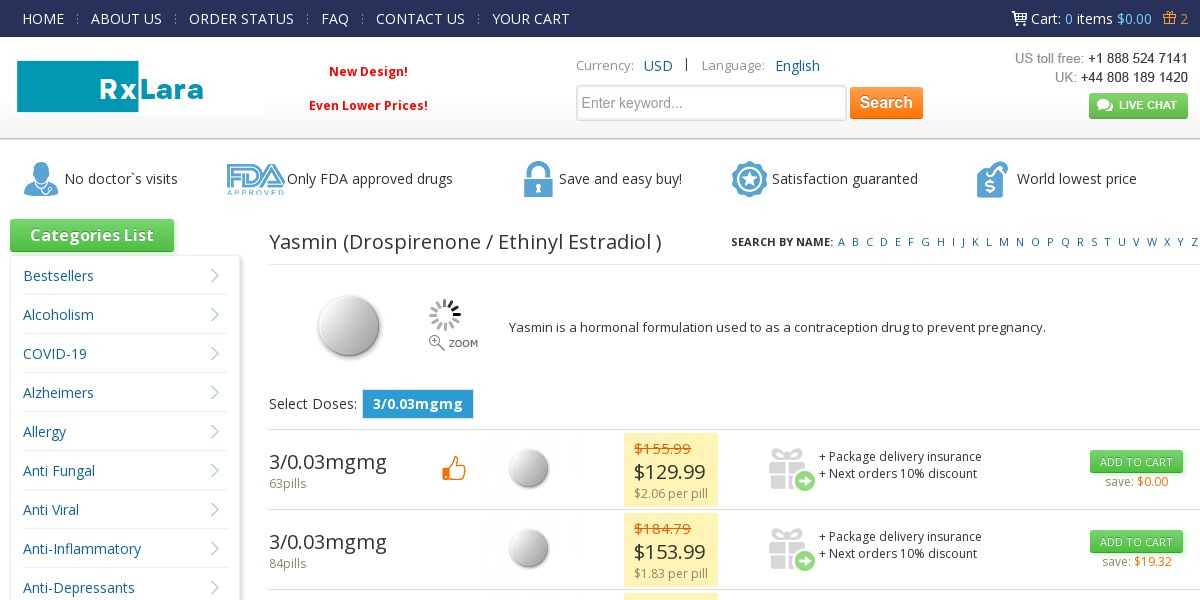
Task: Add the 63pills package to cart
Action: (1136, 462)
